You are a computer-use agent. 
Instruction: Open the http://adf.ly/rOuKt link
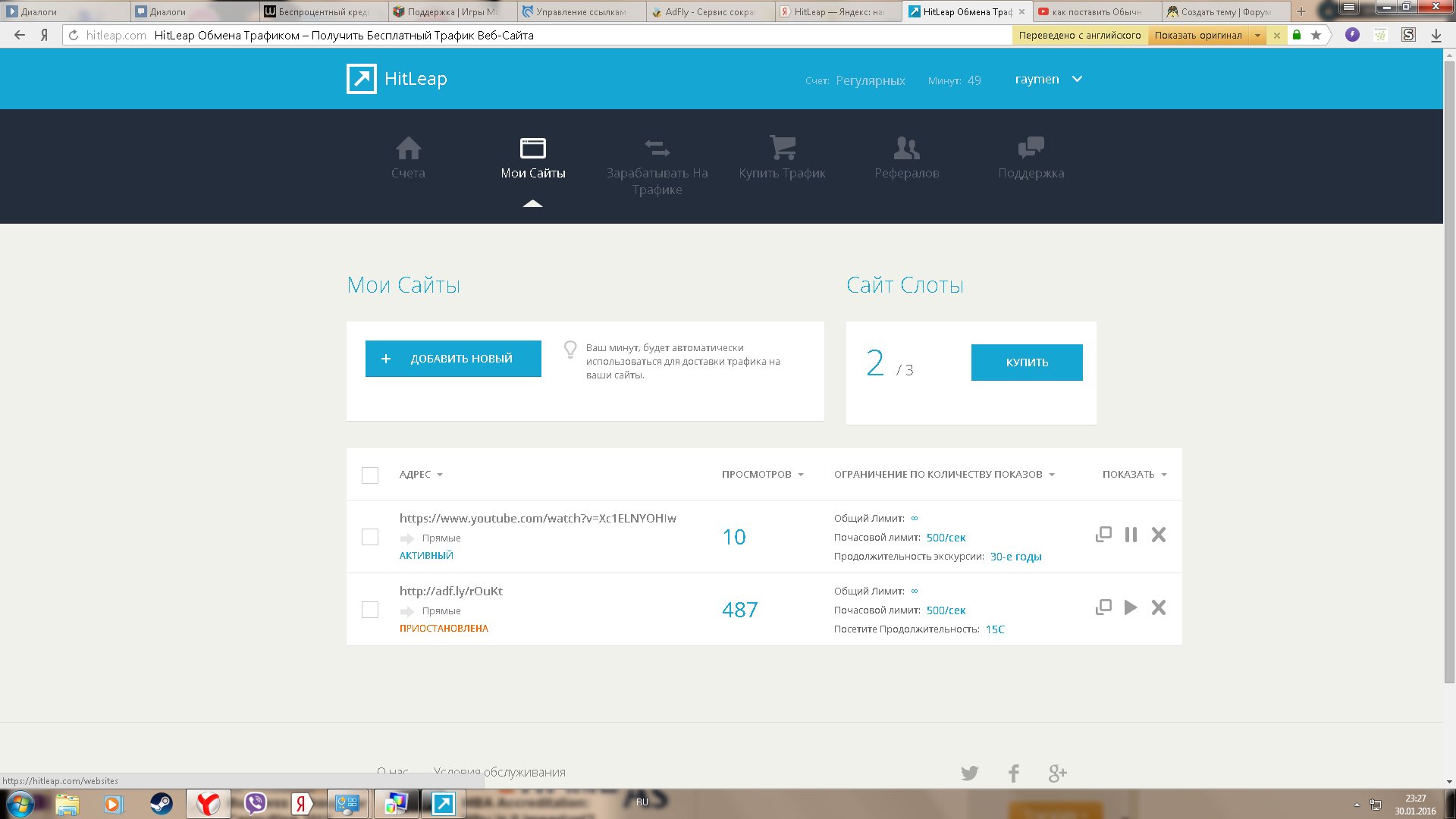coord(451,591)
